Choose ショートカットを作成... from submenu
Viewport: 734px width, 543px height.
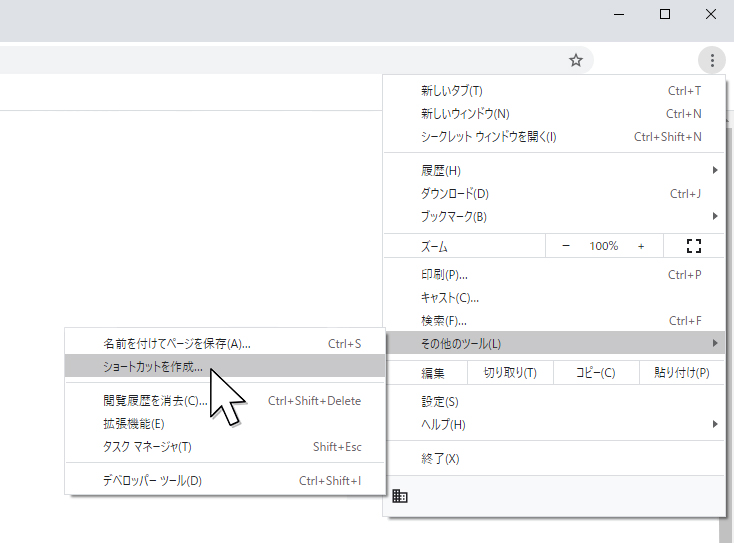click(x=153, y=366)
